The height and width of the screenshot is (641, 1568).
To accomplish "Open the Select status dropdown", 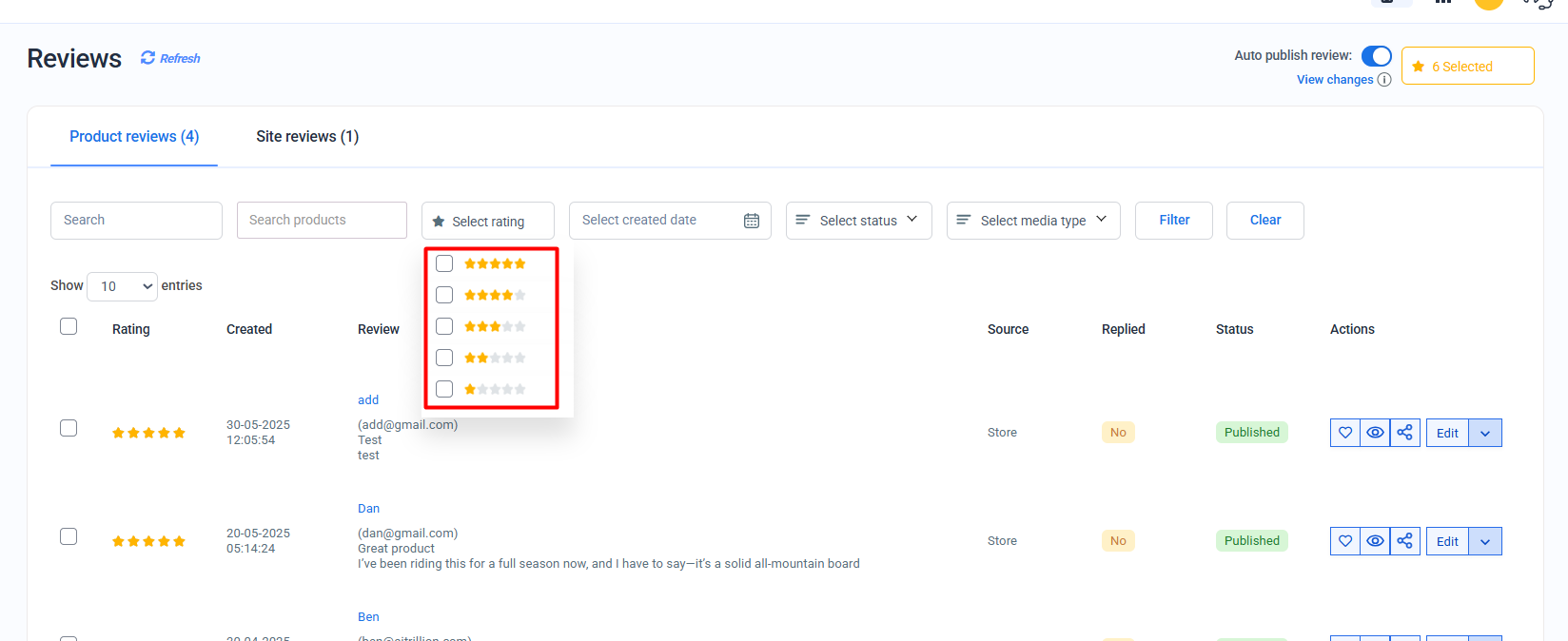I will click(x=858, y=221).
